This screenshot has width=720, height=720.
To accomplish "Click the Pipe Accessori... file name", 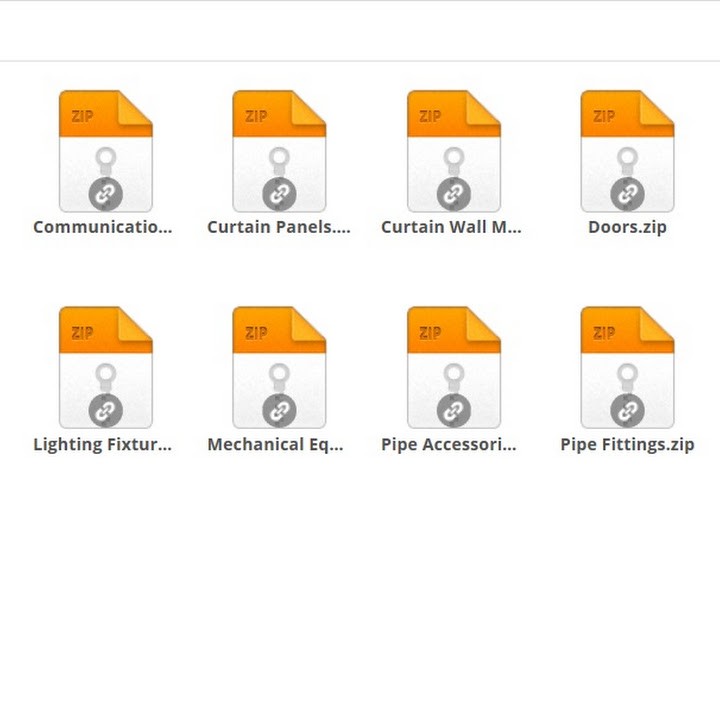I will pos(449,444).
